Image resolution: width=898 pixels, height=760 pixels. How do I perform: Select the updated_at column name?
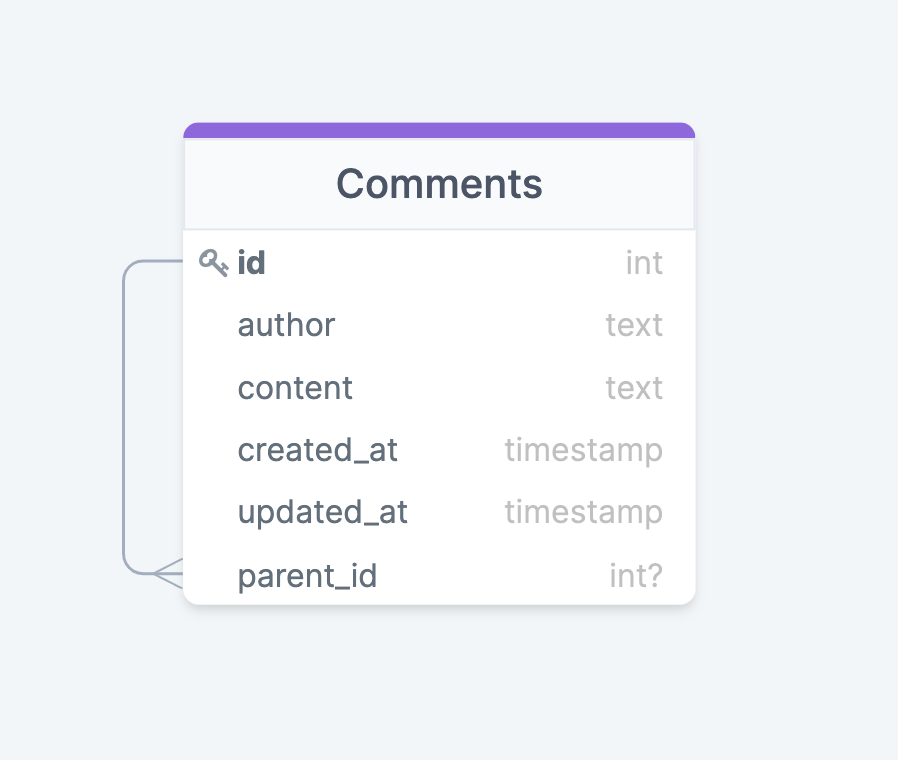(322, 512)
